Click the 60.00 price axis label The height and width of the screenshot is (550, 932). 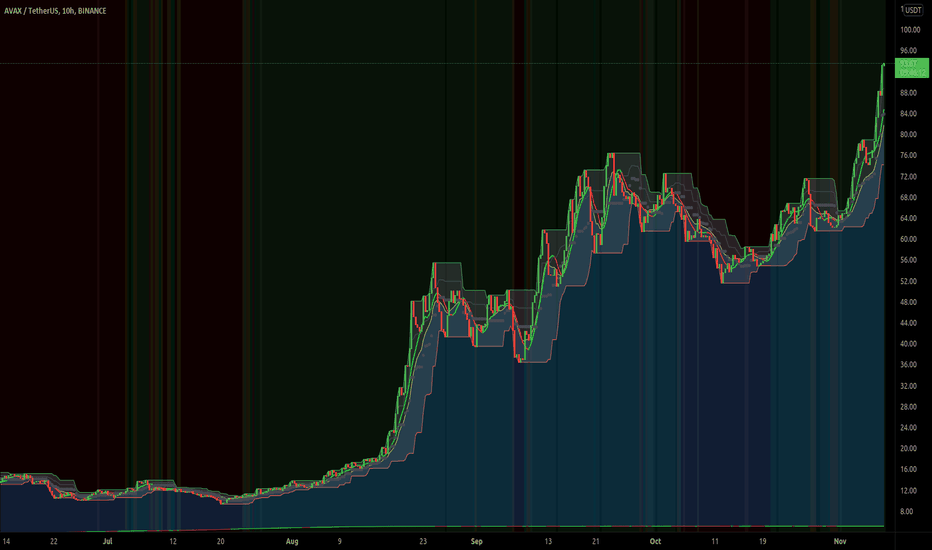coord(908,239)
